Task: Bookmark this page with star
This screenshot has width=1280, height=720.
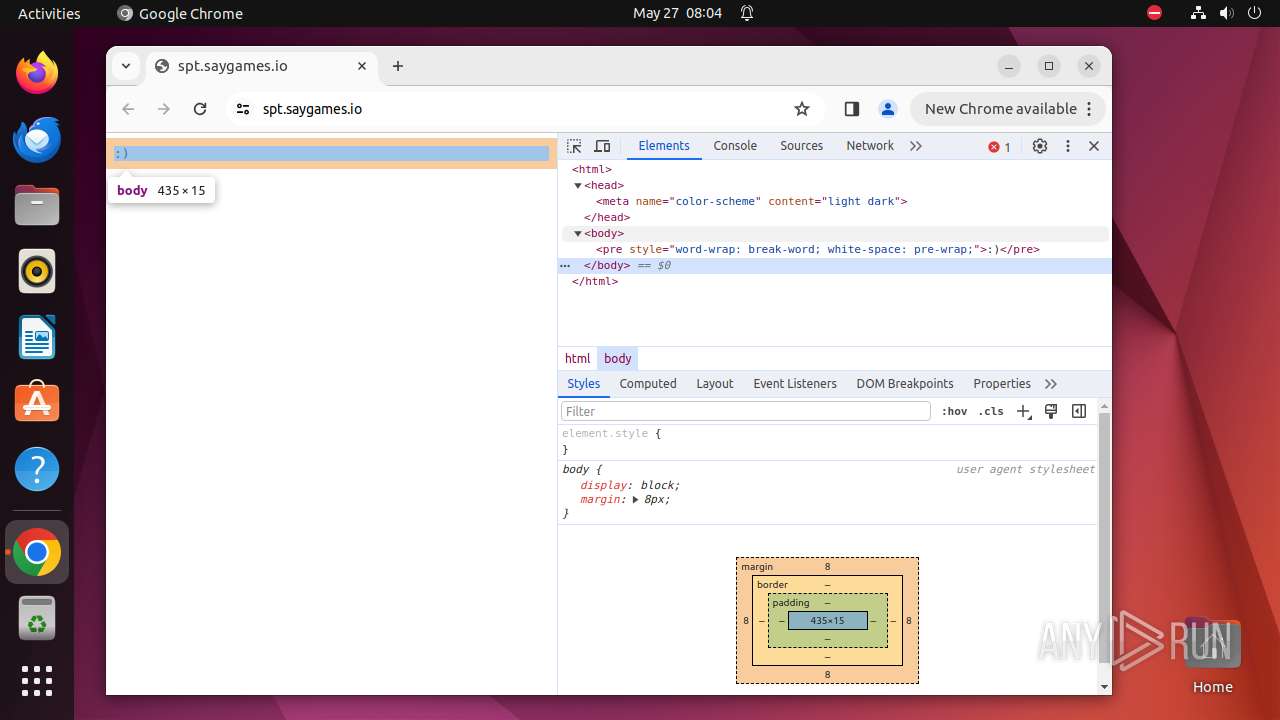Action: [802, 109]
